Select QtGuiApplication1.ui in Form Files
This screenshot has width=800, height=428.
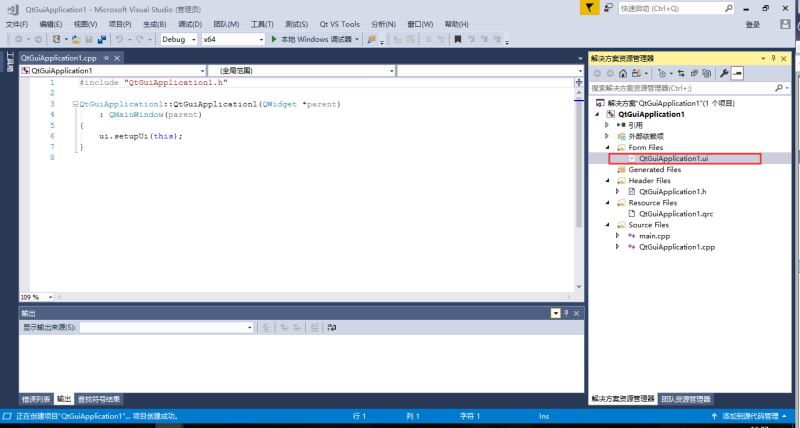coord(673,158)
